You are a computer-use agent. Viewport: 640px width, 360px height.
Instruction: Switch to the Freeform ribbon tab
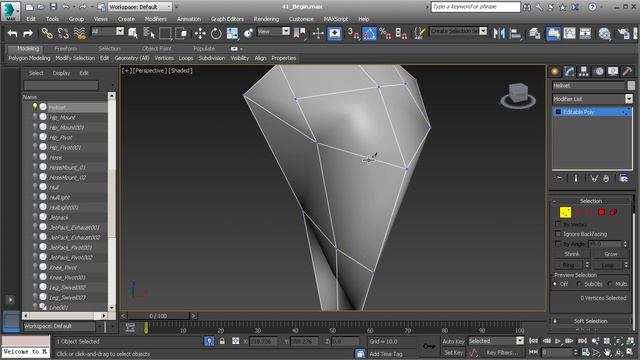click(x=66, y=49)
